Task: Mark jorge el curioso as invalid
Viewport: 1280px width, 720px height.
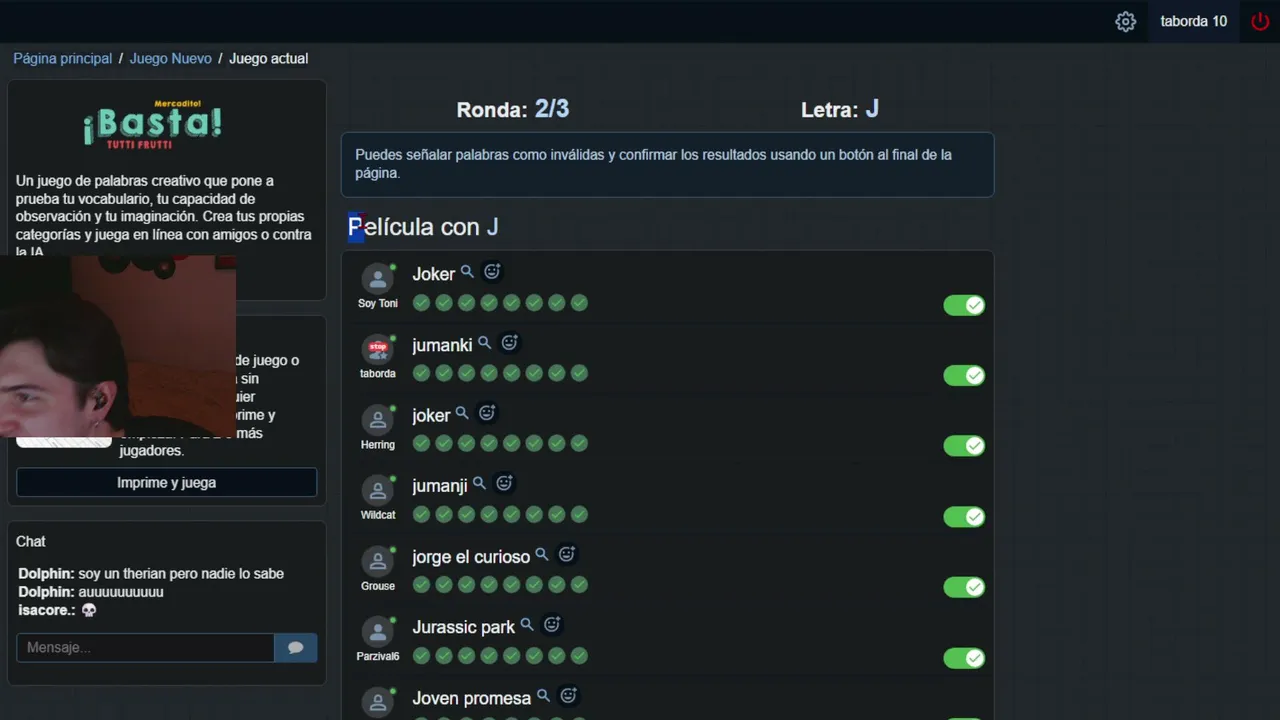Action: (x=964, y=587)
